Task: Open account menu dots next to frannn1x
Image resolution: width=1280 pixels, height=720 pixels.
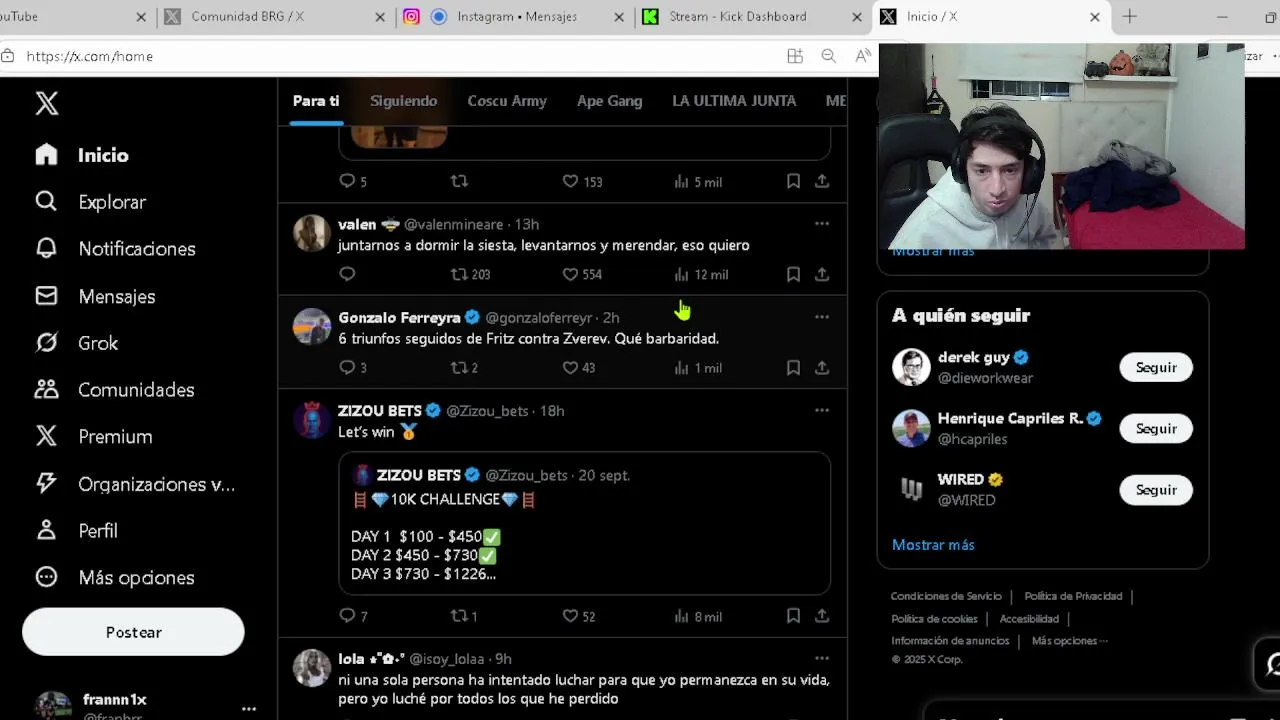Action: (x=249, y=708)
